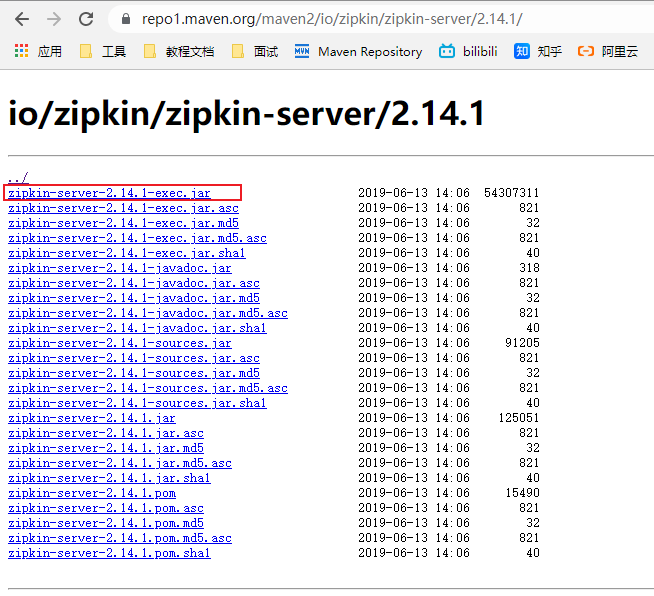Image resolution: width=654 pixels, height=596 pixels.
Task: Open the apps grid icon in bookmarks bar
Action: [x=21, y=51]
